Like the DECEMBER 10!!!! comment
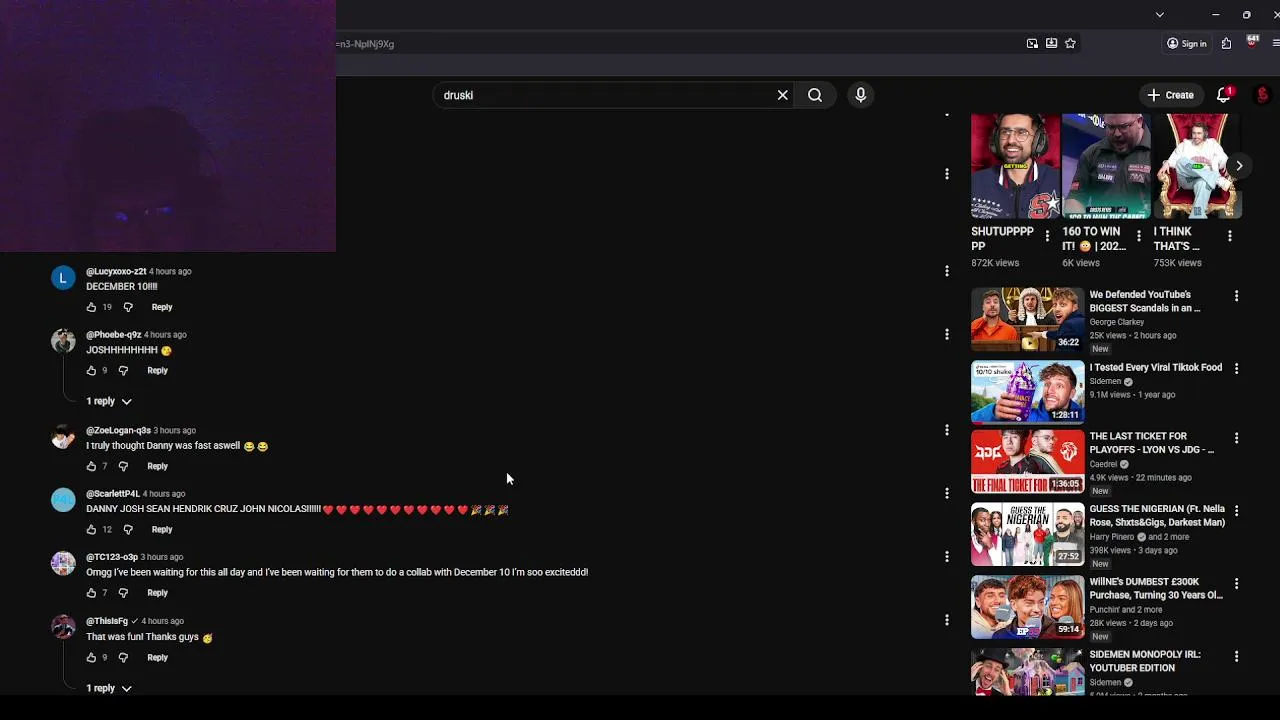Image resolution: width=1280 pixels, height=720 pixels. 91,307
